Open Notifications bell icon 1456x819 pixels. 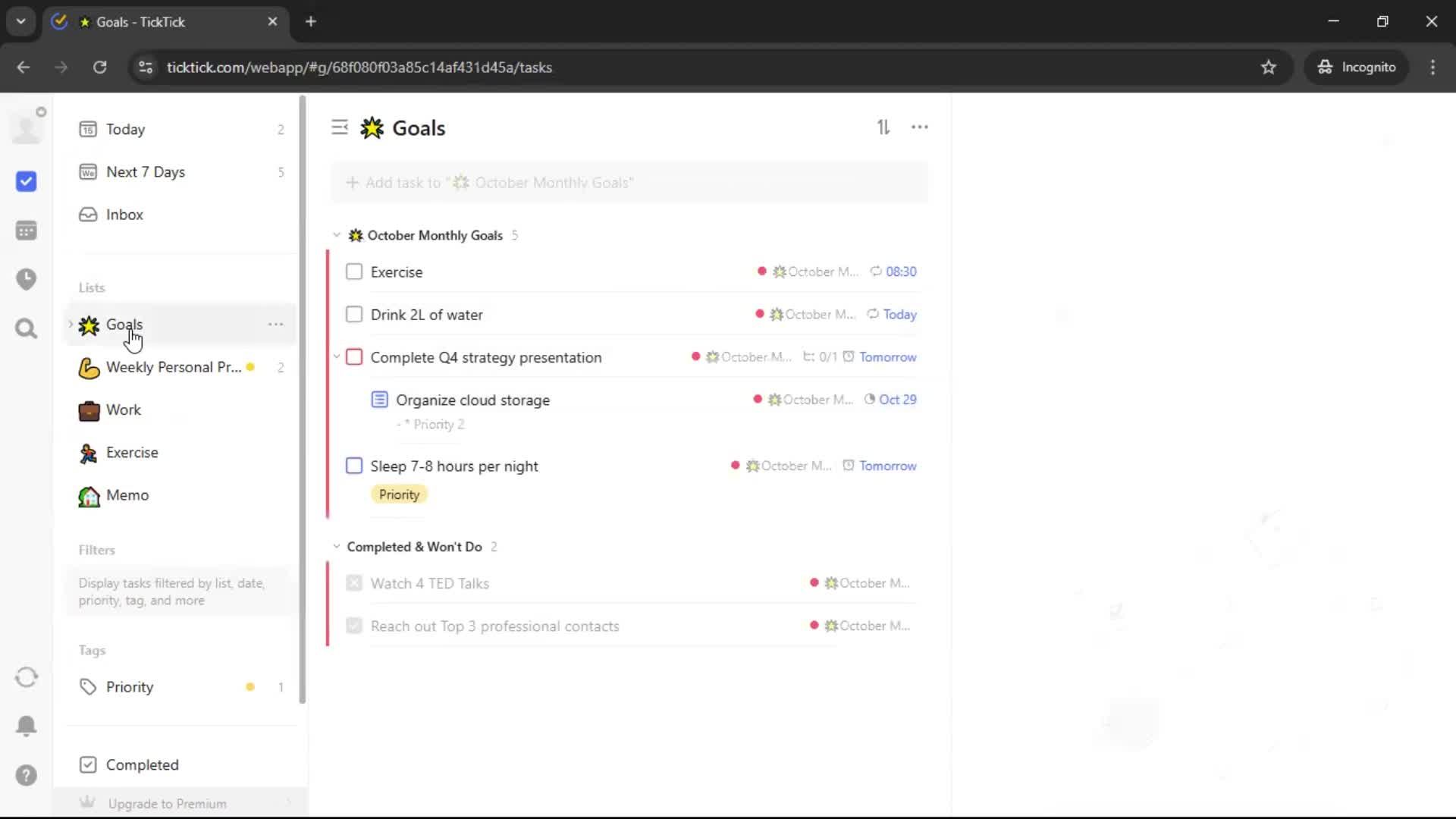(27, 726)
